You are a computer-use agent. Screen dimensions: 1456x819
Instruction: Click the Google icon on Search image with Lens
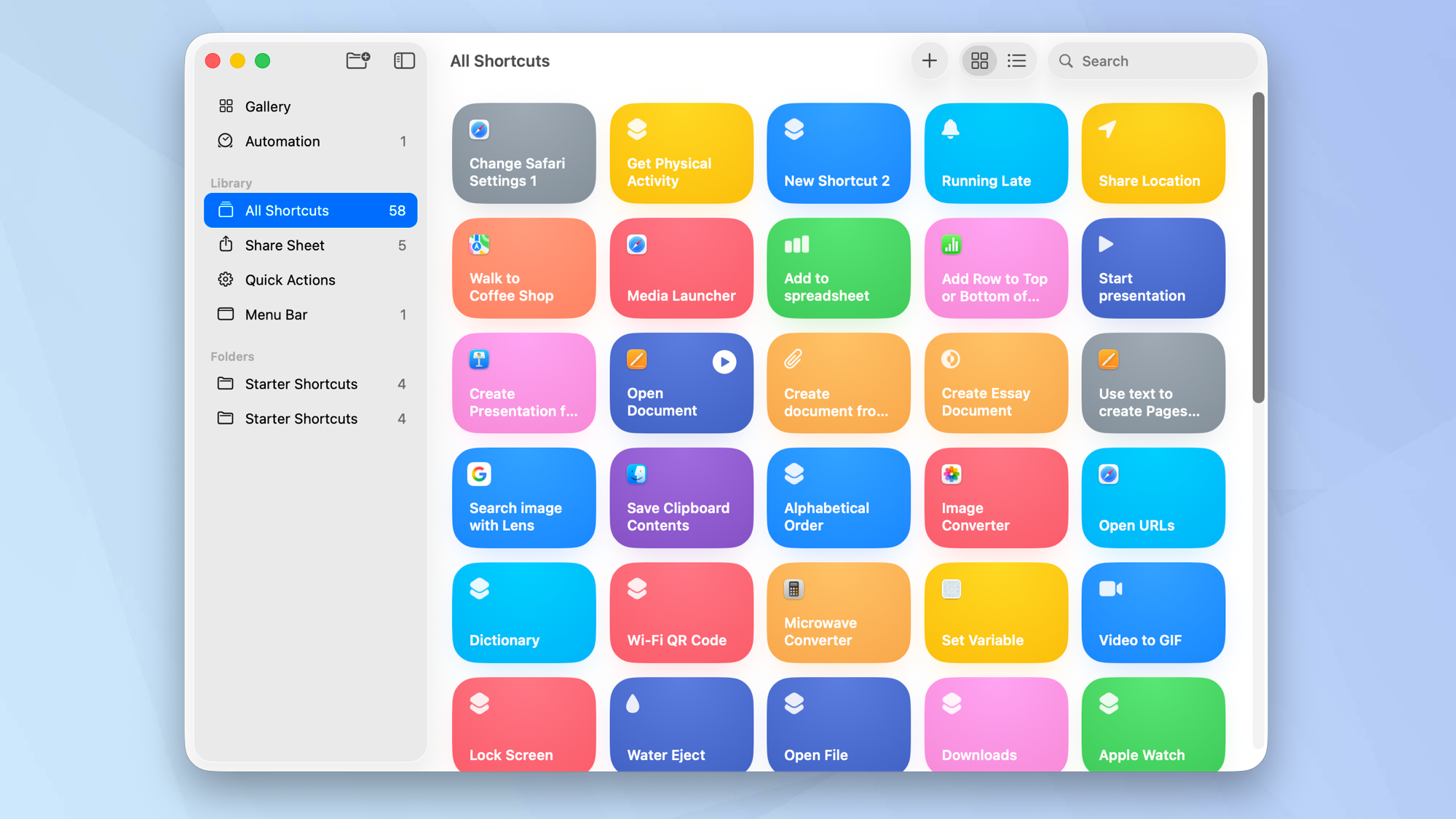click(x=478, y=474)
